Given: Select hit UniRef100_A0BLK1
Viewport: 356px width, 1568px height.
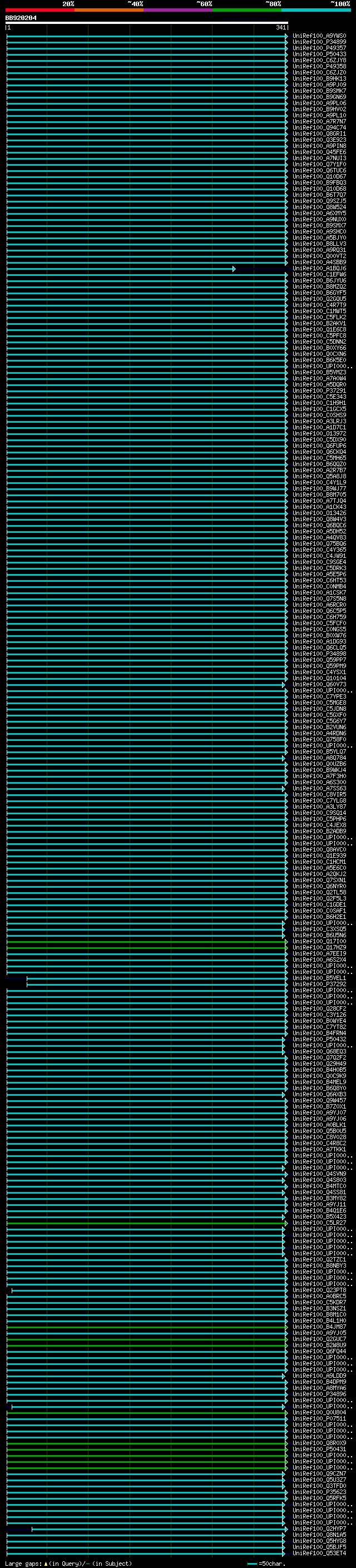Looking at the screenshot, I should (x=319, y=1125).
